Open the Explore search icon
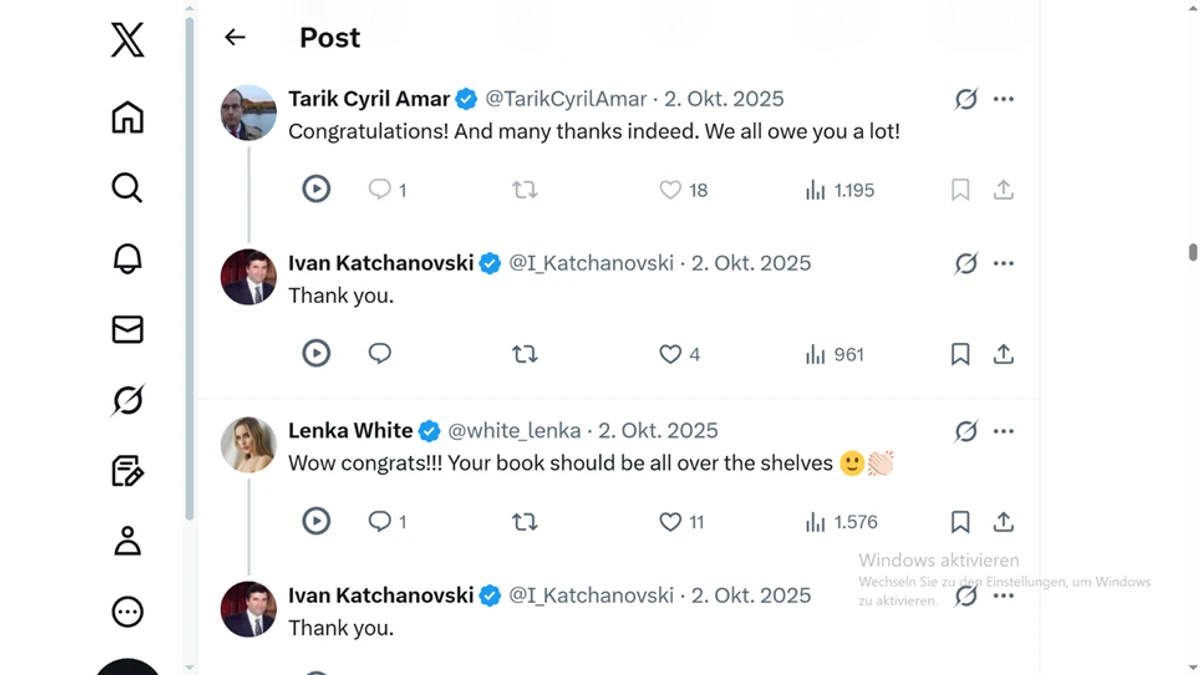 [127, 188]
